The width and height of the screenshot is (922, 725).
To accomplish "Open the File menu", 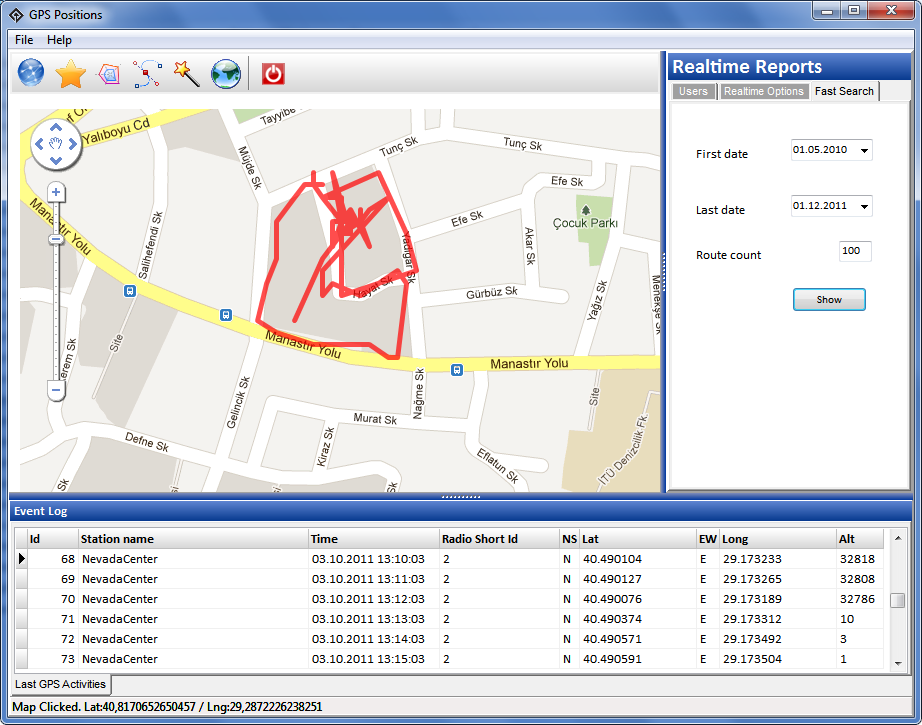I will (x=24, y=40).
